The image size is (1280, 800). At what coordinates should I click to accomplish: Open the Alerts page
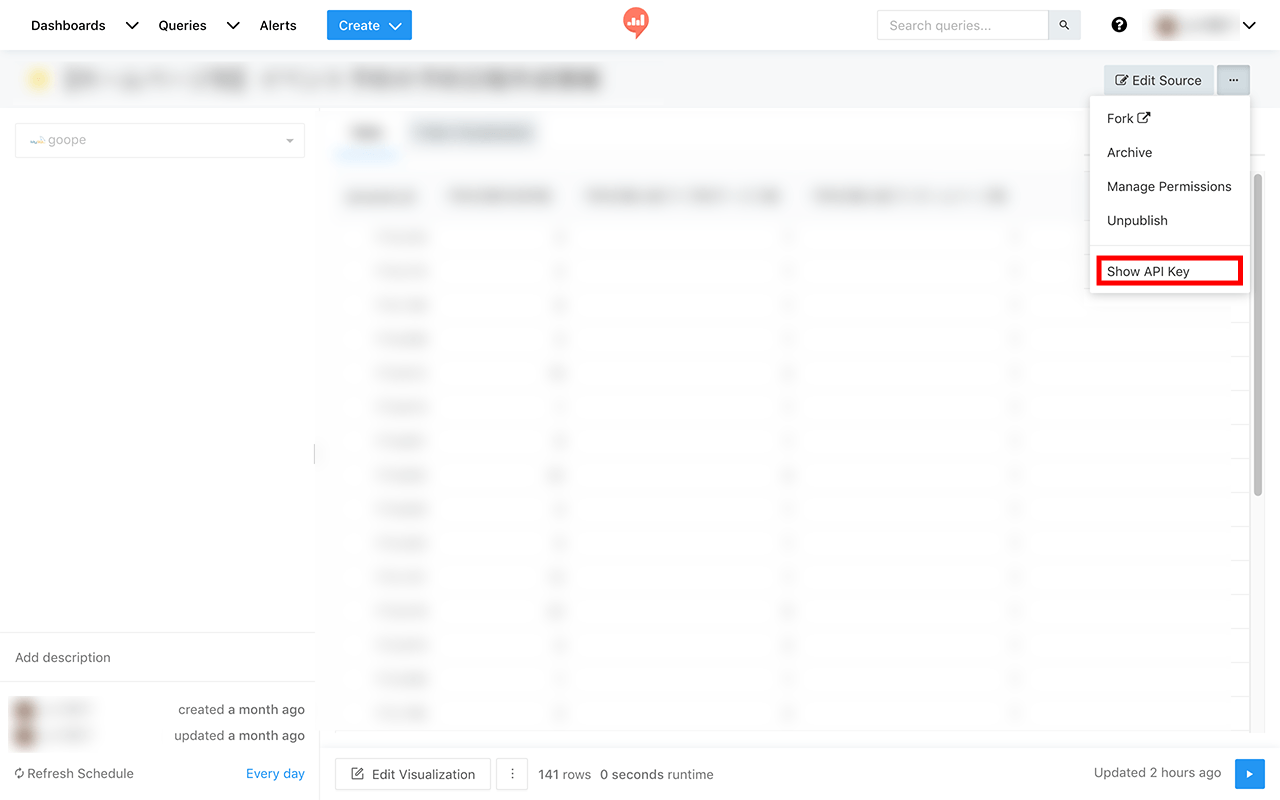278,25
